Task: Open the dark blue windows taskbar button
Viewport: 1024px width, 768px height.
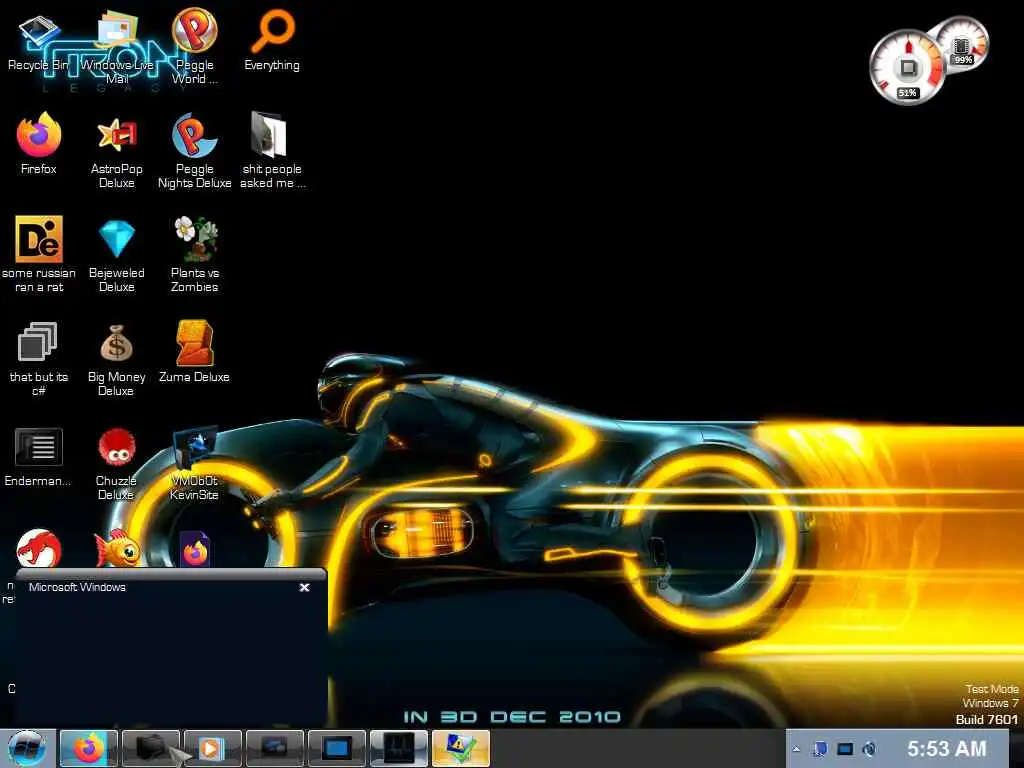Action: click(x=274, y=748)
